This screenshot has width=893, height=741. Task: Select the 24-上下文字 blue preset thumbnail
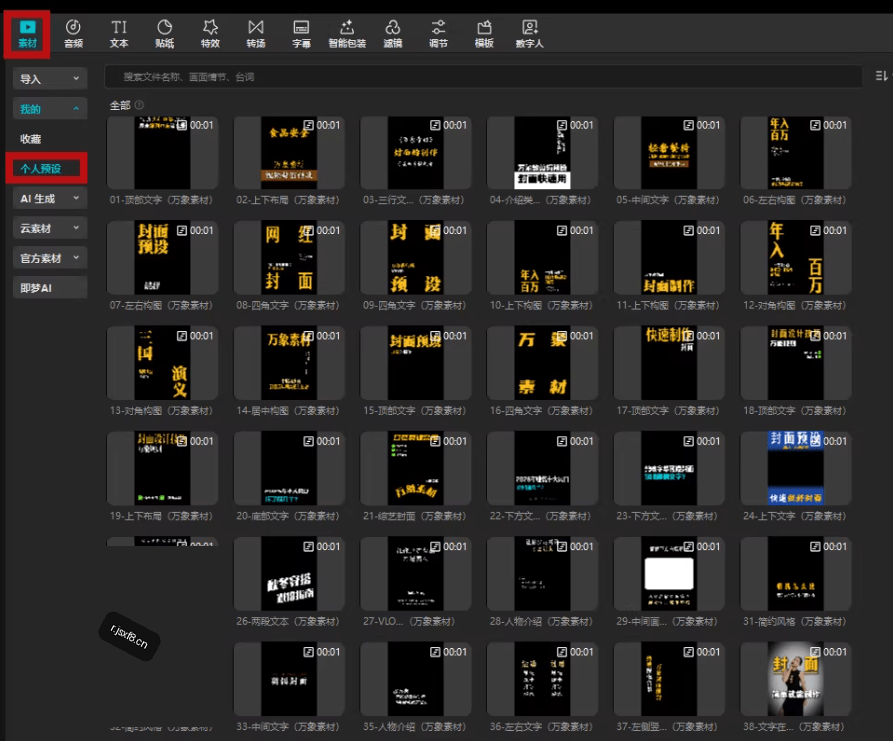796,468
